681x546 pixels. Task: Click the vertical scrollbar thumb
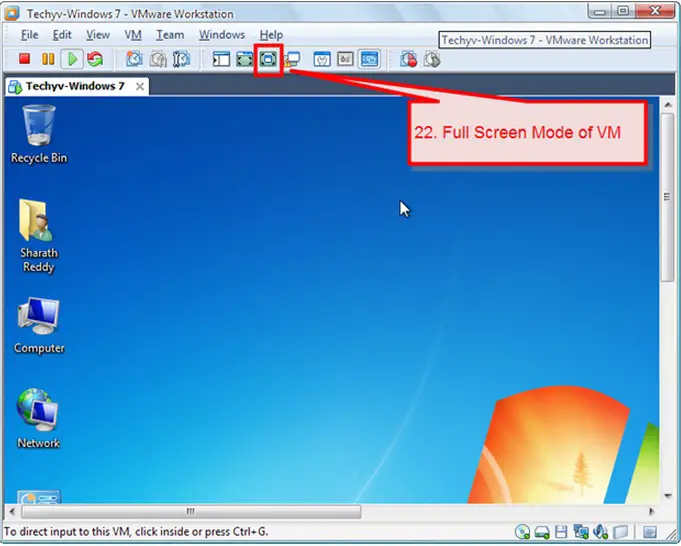click(668, 198)
